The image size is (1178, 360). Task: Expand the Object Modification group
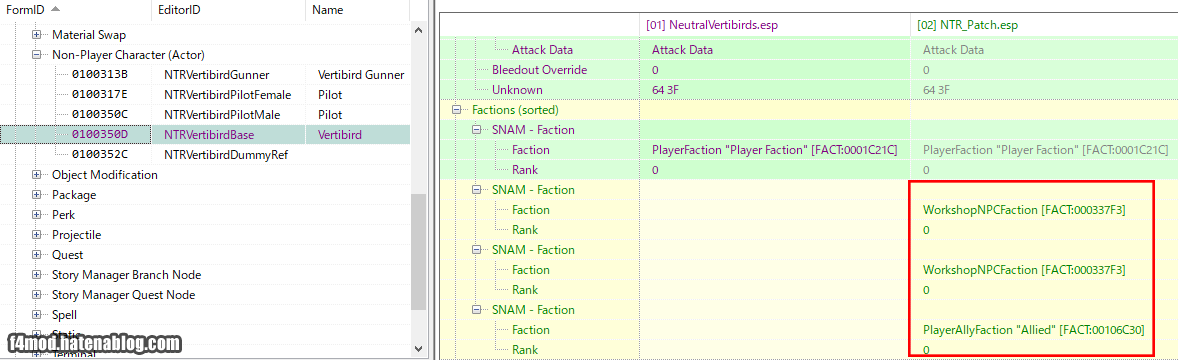[36, 175]
